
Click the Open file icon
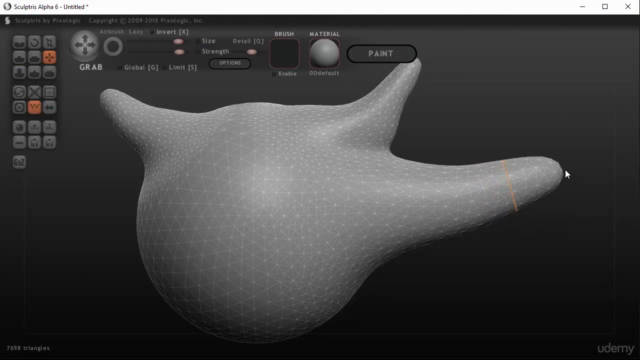34,142
